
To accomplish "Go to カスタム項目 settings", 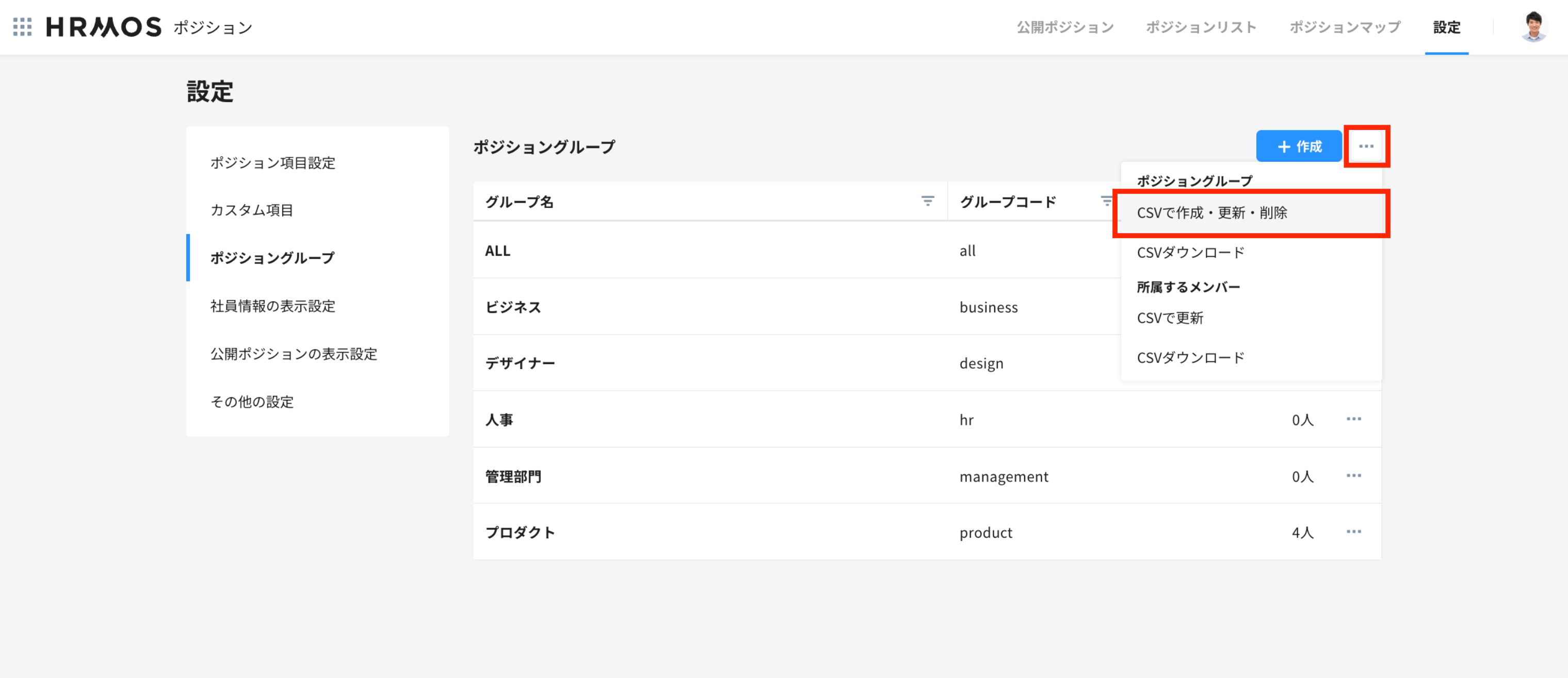I will tap(251, 210).
